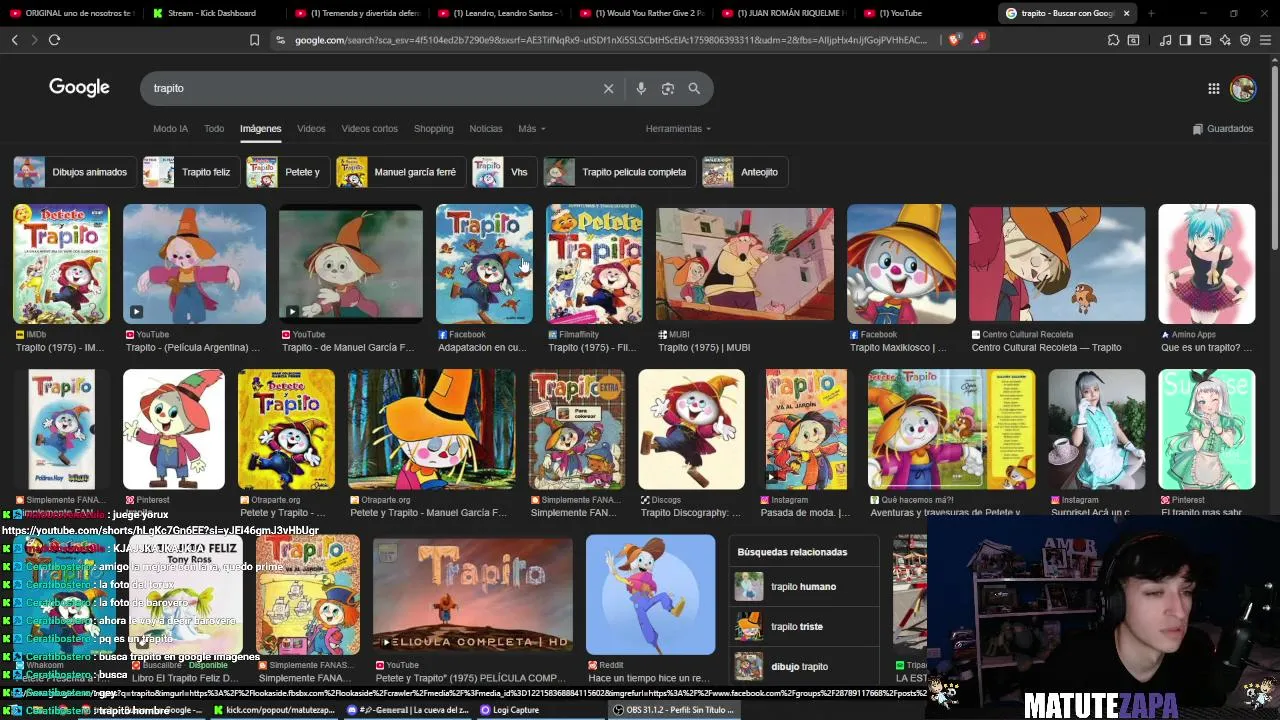
Task: Open Leo AI sparkle icon
Action: coord(1225,40)
